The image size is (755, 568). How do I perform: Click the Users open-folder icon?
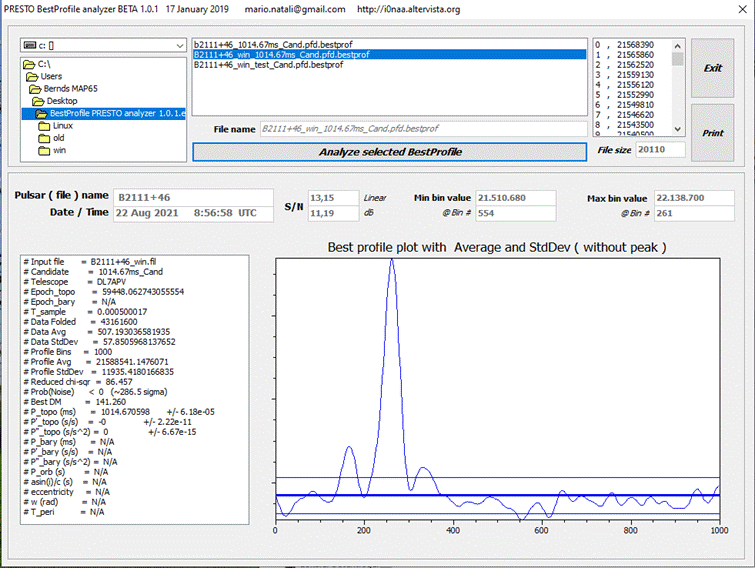pos(32,77)
